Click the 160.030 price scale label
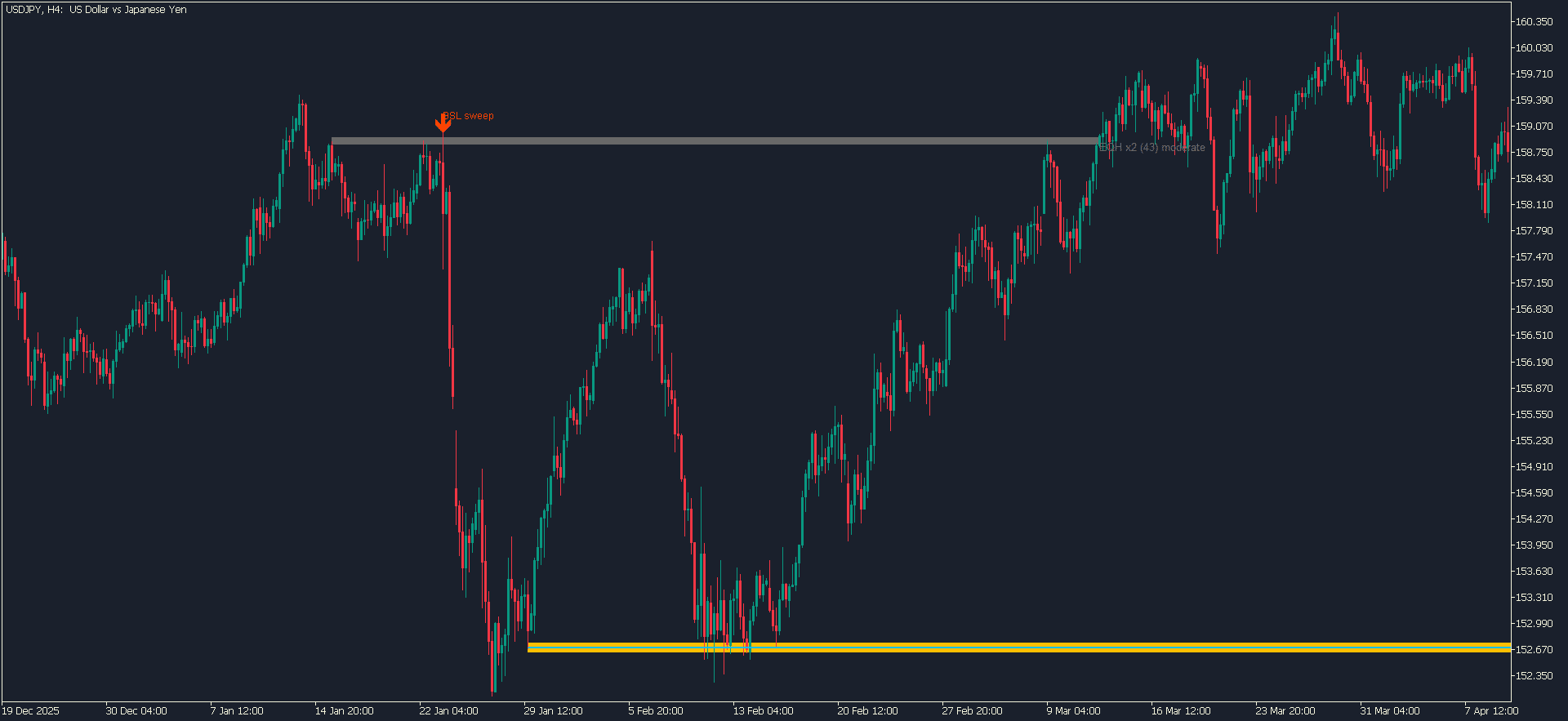Image resolution: width=1568 pixels, height=721 pixels. point(1534,48)
